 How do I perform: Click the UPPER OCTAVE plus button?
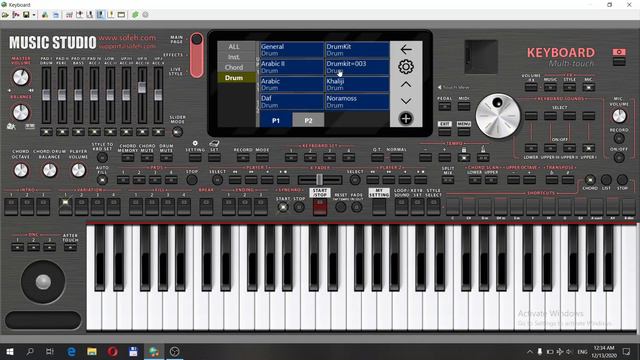529,180
